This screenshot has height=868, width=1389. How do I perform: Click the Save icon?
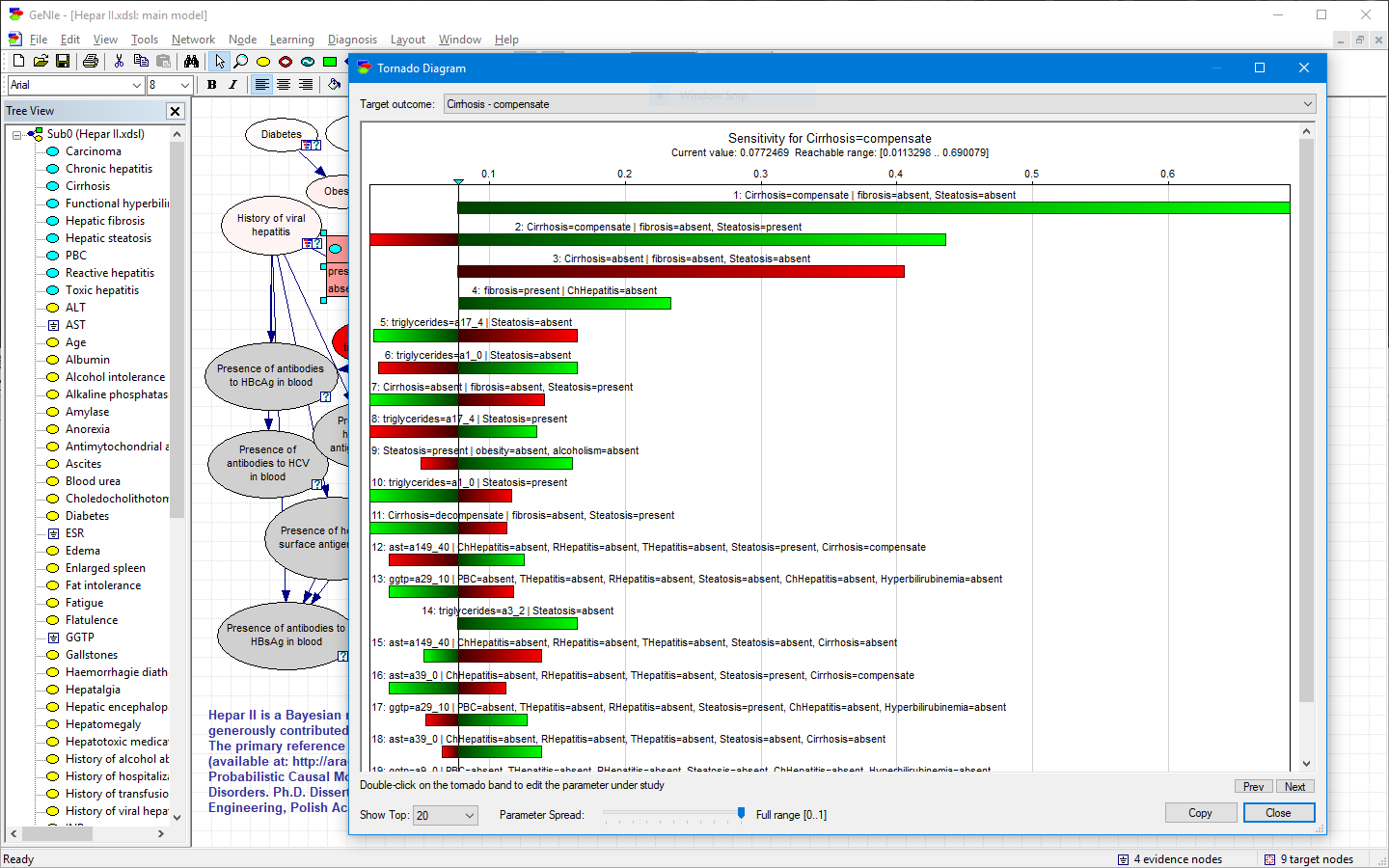click(x=62, y=61)
